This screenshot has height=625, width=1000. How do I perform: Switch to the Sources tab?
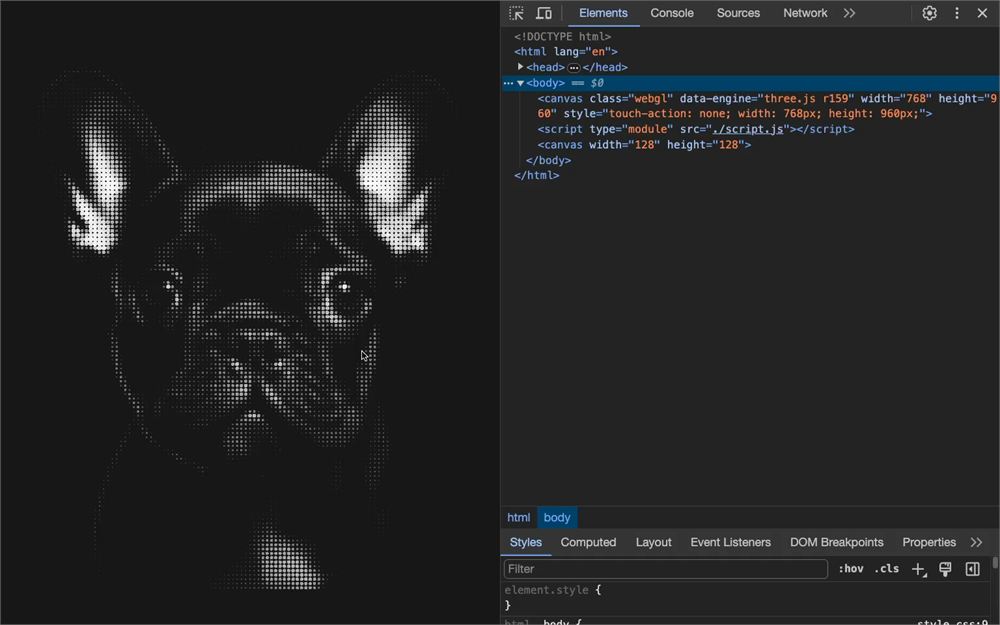click(x=738, y=13)
